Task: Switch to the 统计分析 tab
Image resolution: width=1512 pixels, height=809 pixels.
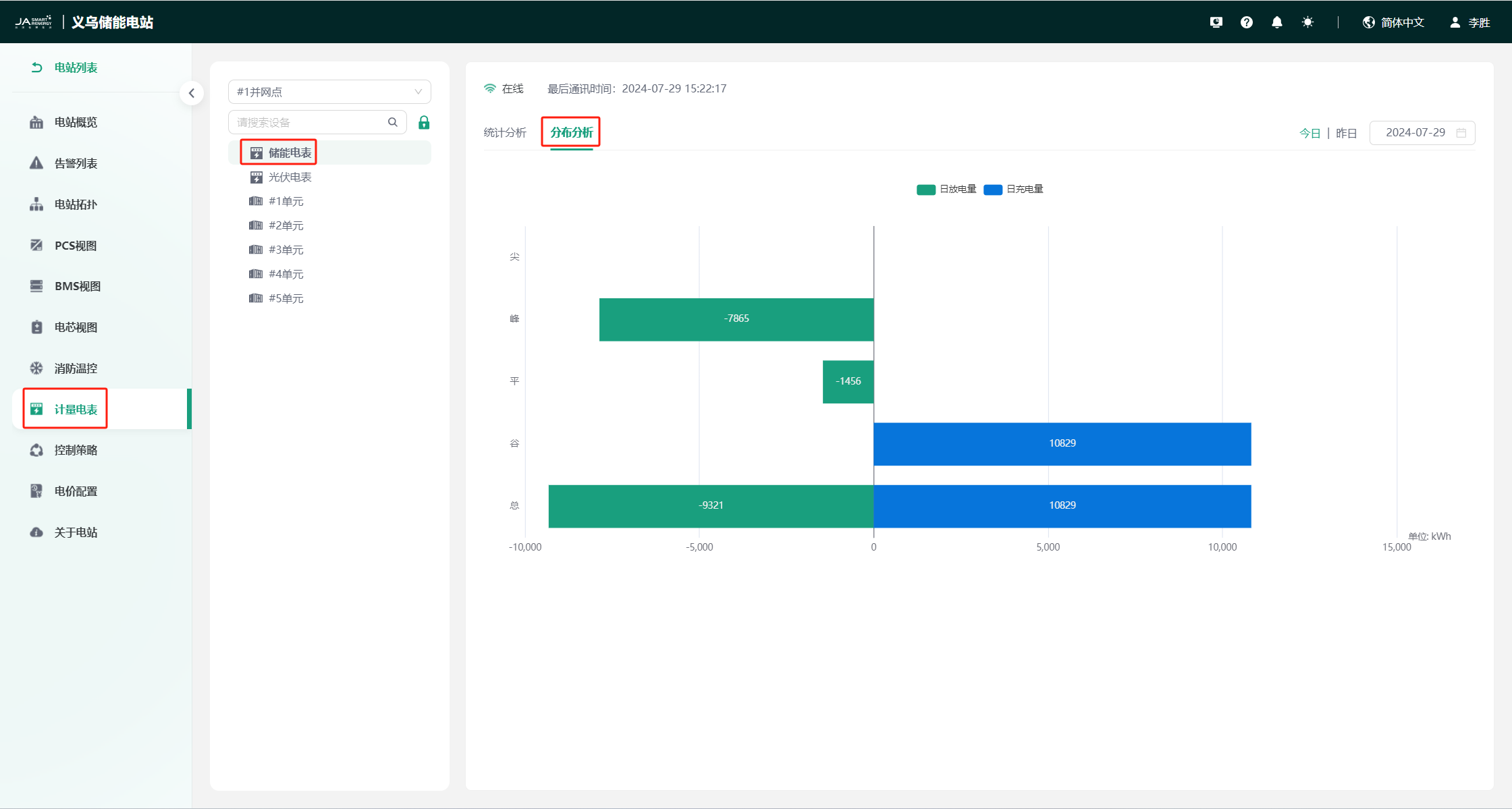Action: (x=504, y=132)
